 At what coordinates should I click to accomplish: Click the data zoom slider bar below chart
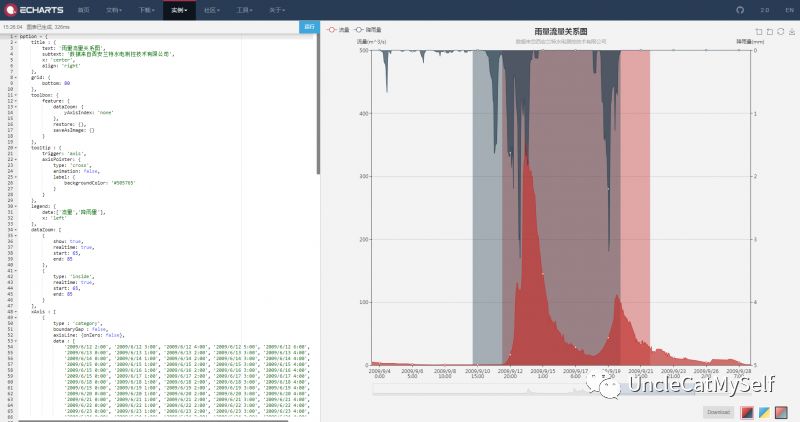tap(561, 390)
